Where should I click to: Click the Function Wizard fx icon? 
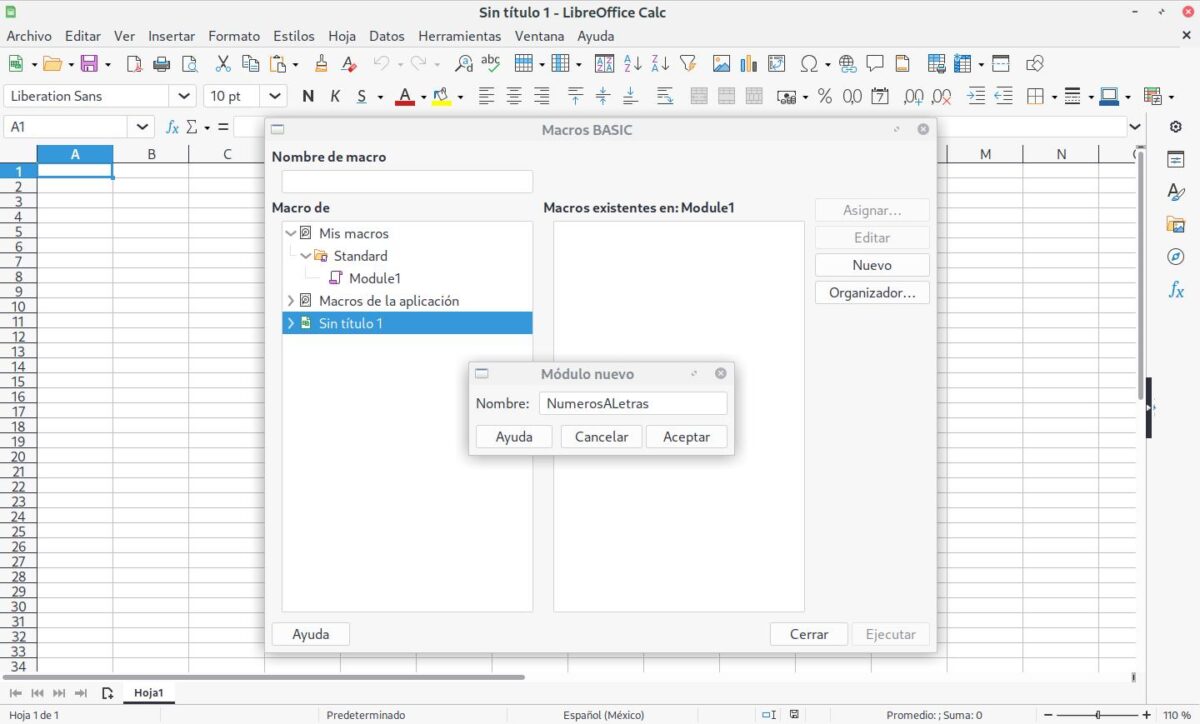pyautogui.click(x=172, y=127)
